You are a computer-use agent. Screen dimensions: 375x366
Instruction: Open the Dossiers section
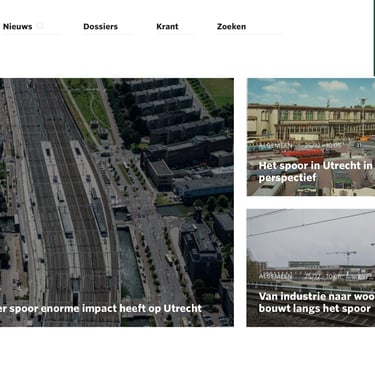point(100,27)
